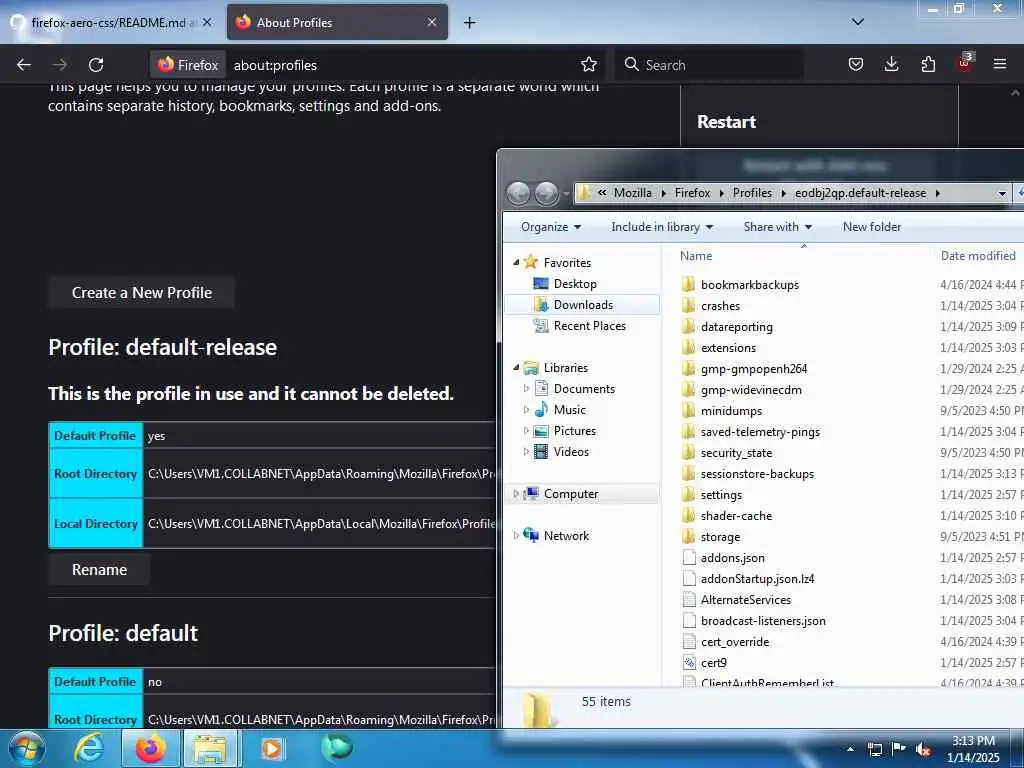Expand the Network tree node

516,536
